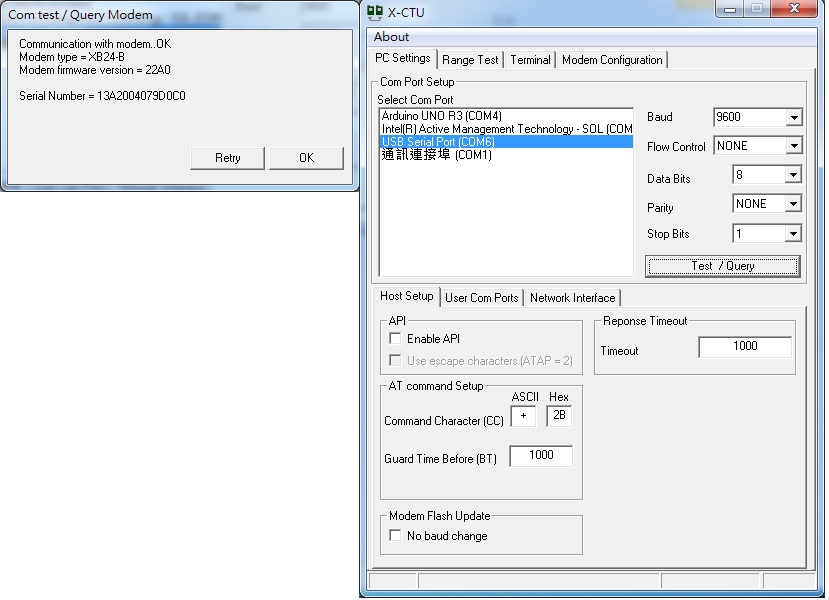The height and width of the screenshot is (600, 829).
Task: Open the Data Bits dropdown
Action: click(793, 175)
